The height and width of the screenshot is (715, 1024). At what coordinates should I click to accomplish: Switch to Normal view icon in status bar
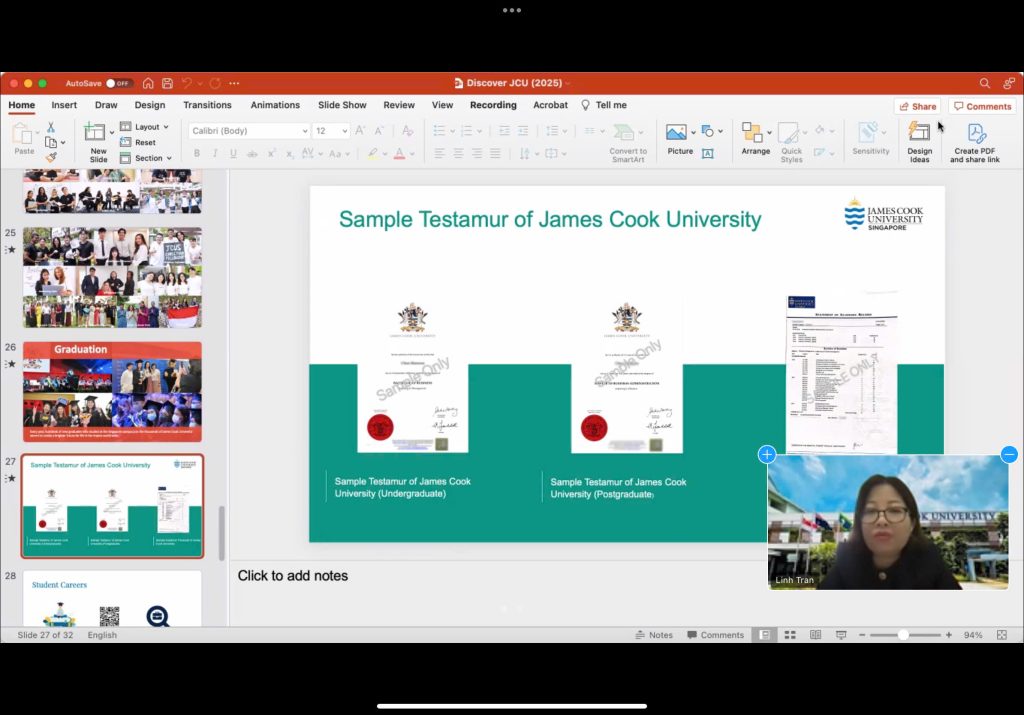point(764,635)
